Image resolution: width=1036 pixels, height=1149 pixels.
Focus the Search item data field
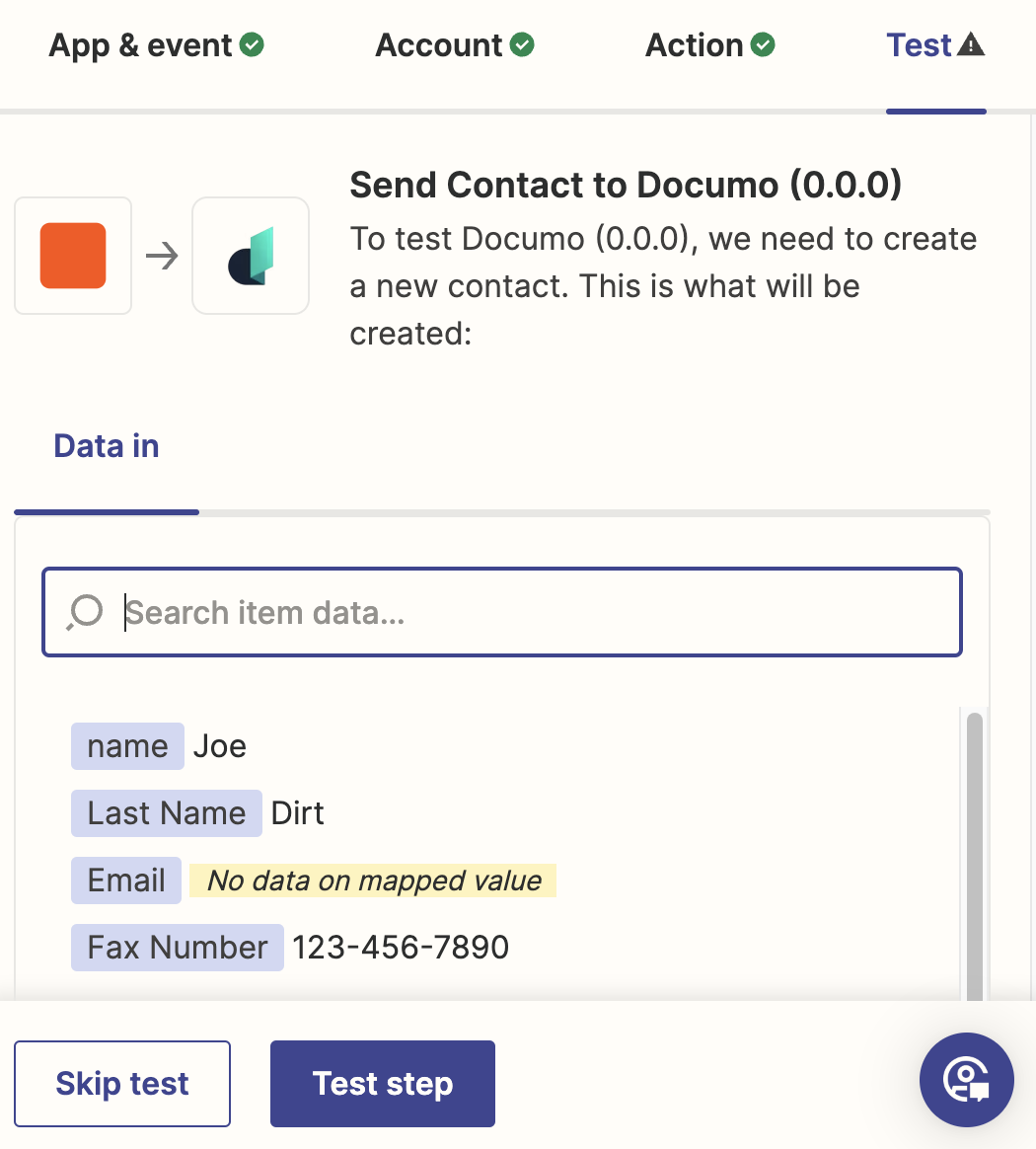click(x=502, y=612)
